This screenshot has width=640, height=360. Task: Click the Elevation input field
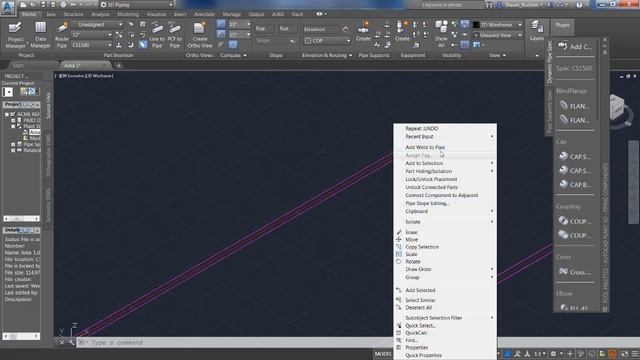(322, 29)
